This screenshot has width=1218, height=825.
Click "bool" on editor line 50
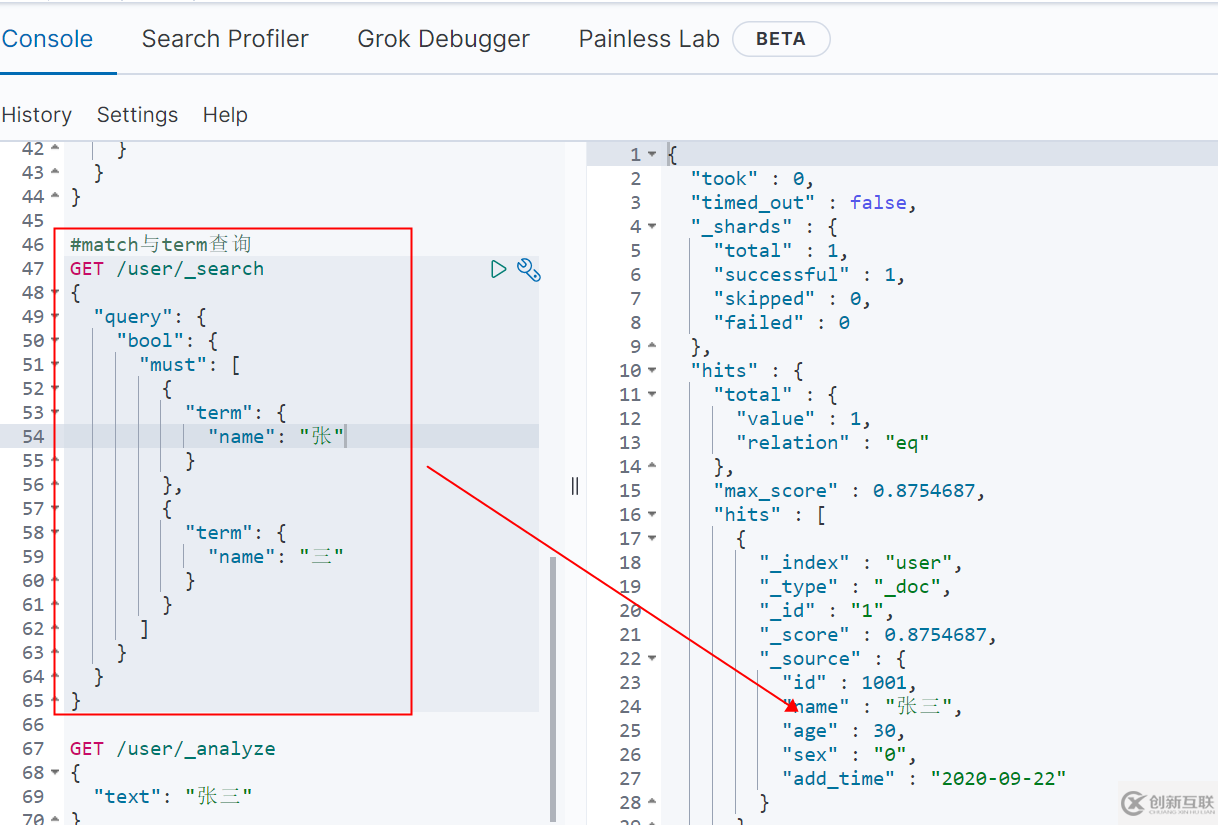pos(151,341)
